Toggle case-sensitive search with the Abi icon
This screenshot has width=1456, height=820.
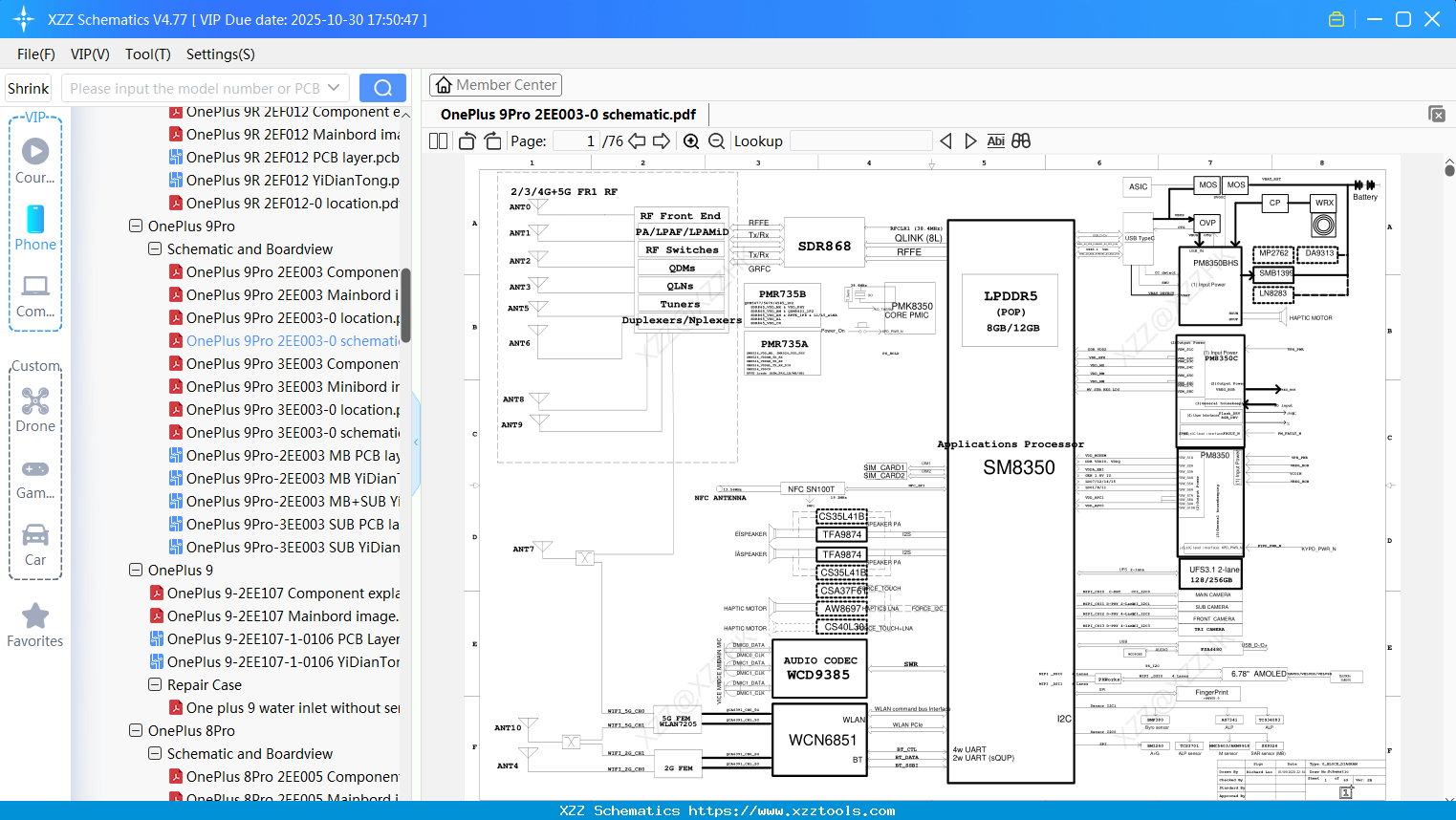[x=995, y=140]
